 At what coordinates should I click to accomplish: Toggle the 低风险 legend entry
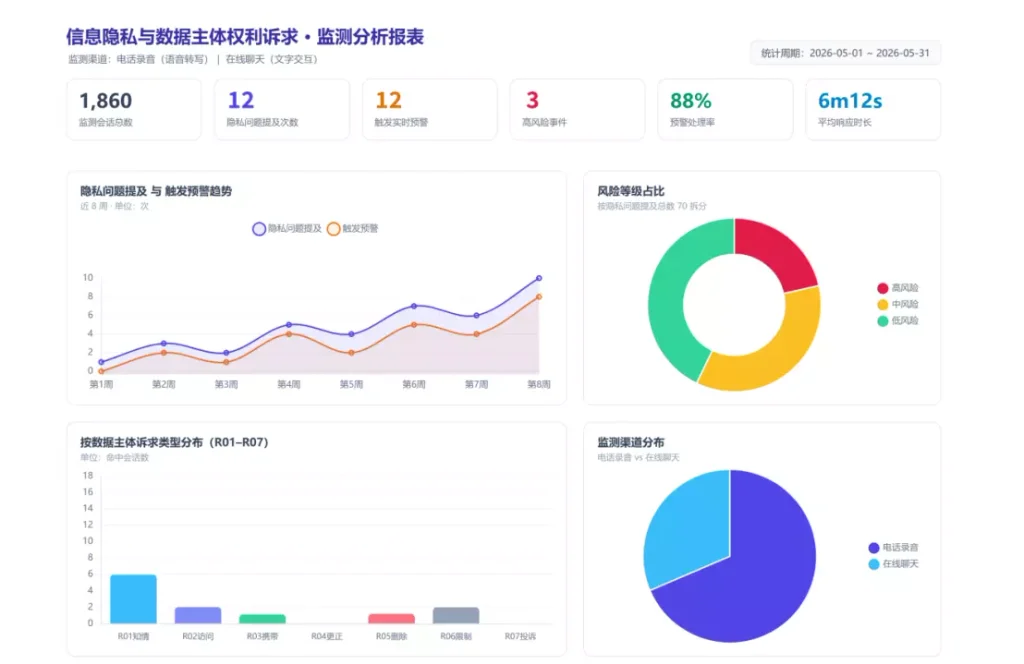[898, 321]
